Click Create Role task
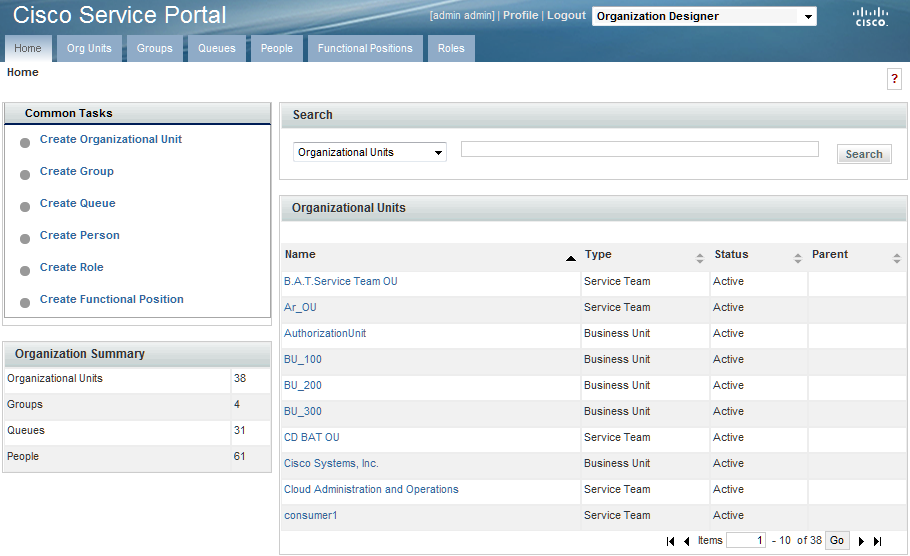 [71, 267]
